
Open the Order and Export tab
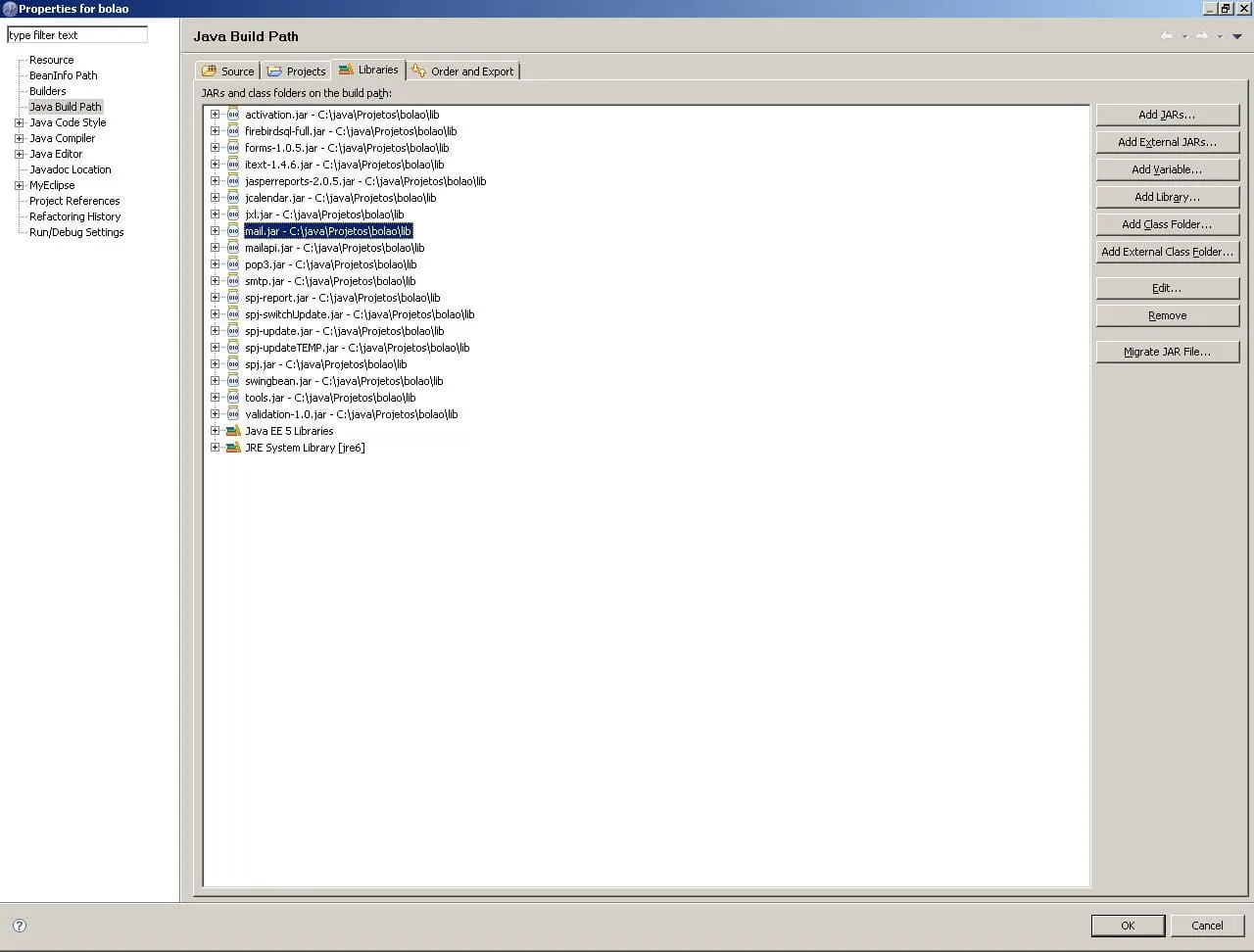[x=463, y=71]
